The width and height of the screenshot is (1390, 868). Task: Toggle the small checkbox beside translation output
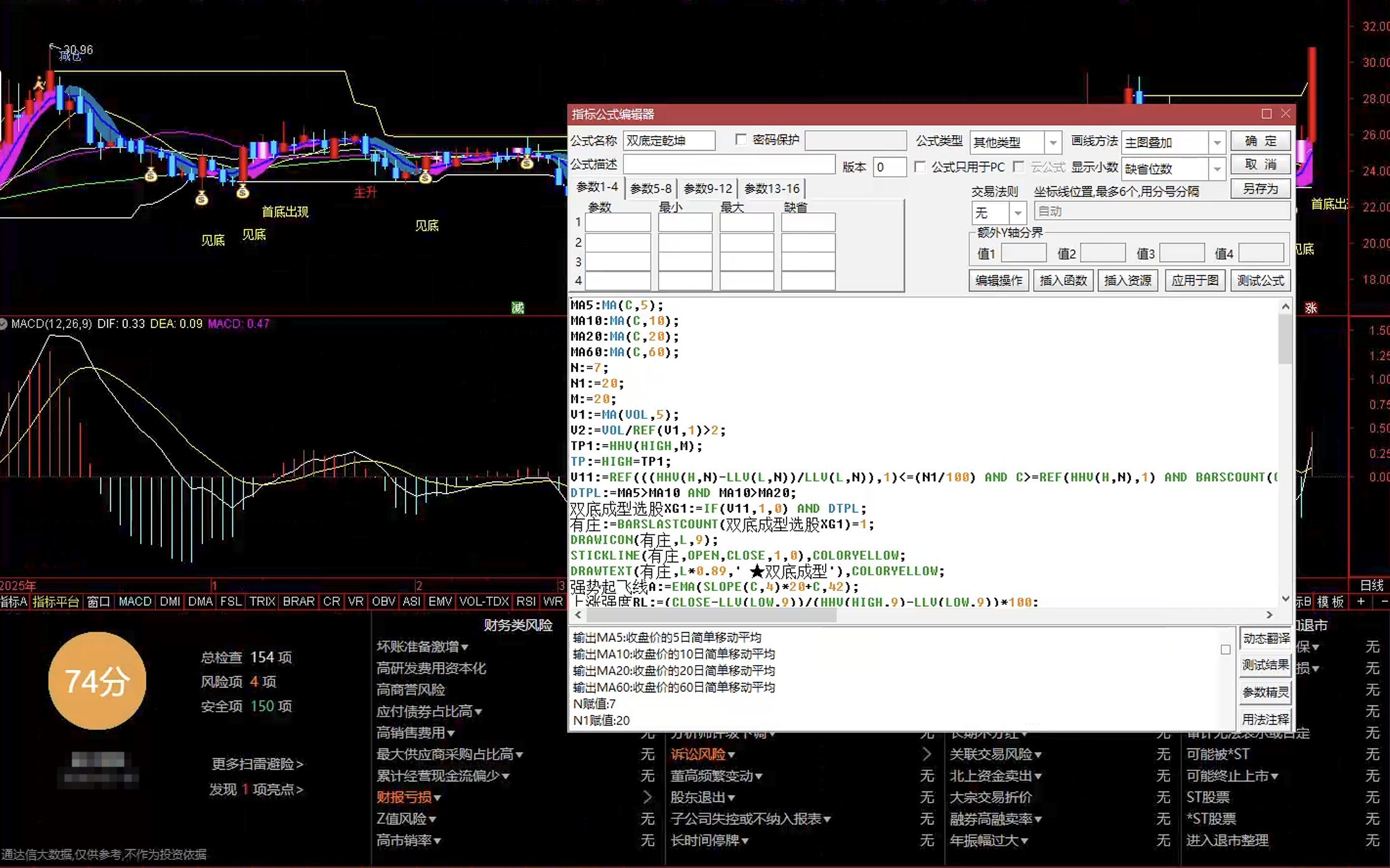(x=1225, y=649)
